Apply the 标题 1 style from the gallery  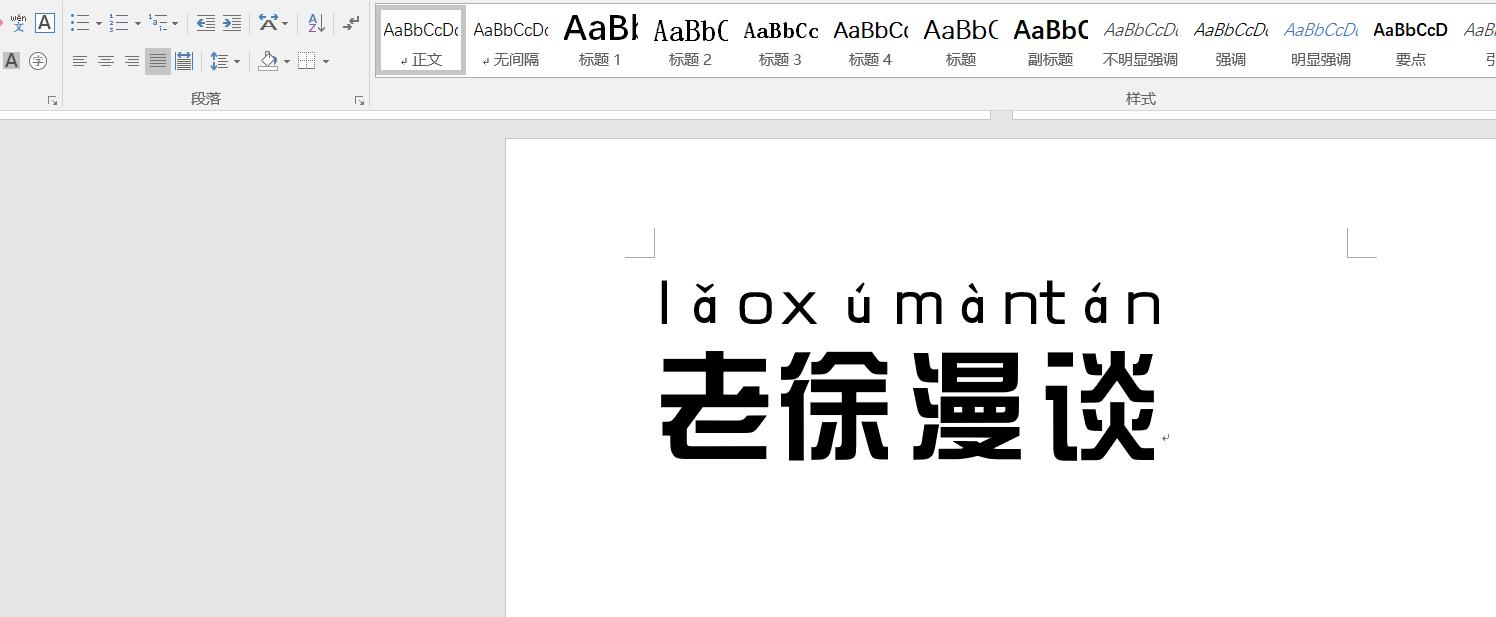coord(600,40)
